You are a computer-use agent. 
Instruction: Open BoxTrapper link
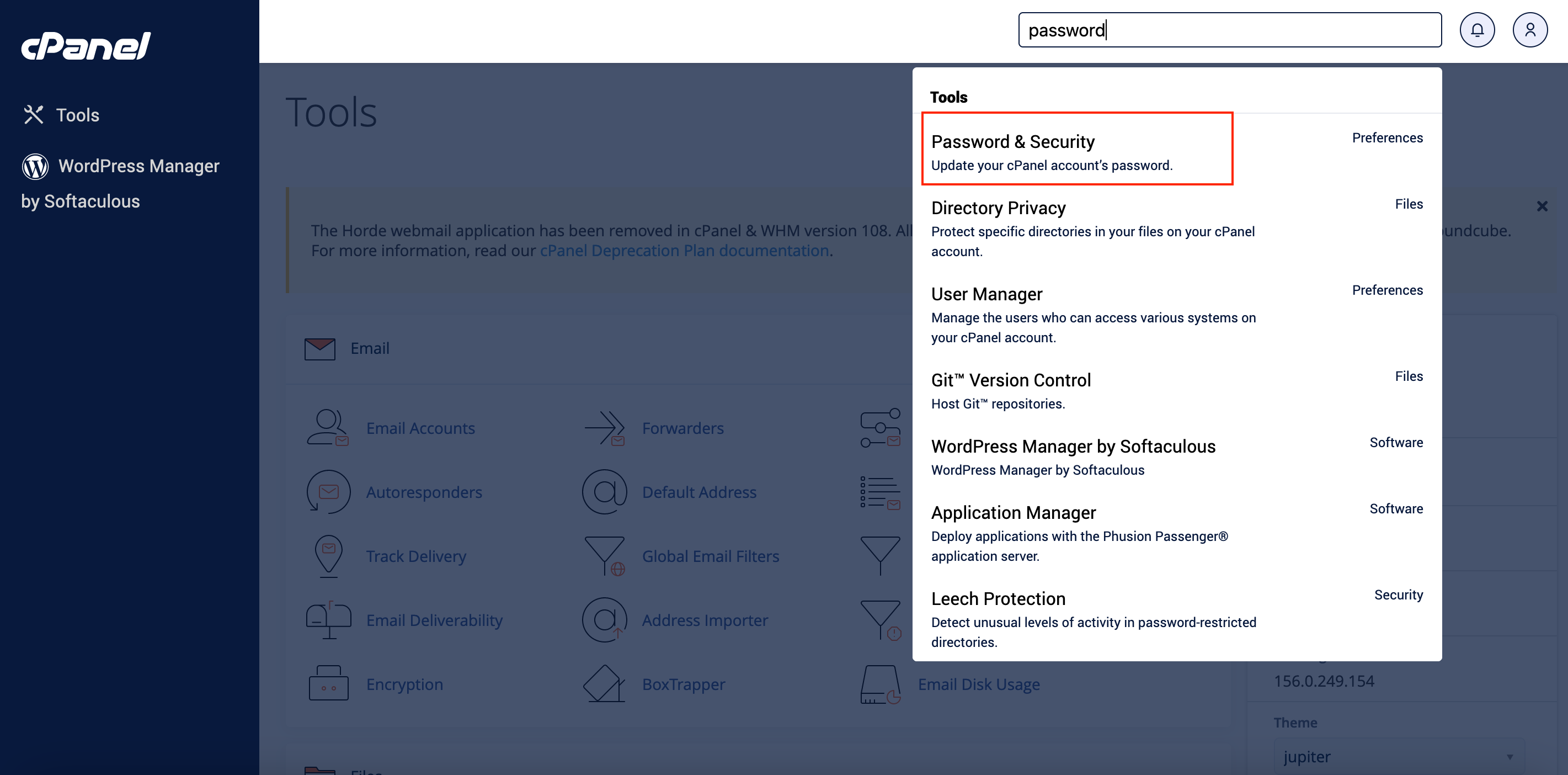click(x=684, y=684)
